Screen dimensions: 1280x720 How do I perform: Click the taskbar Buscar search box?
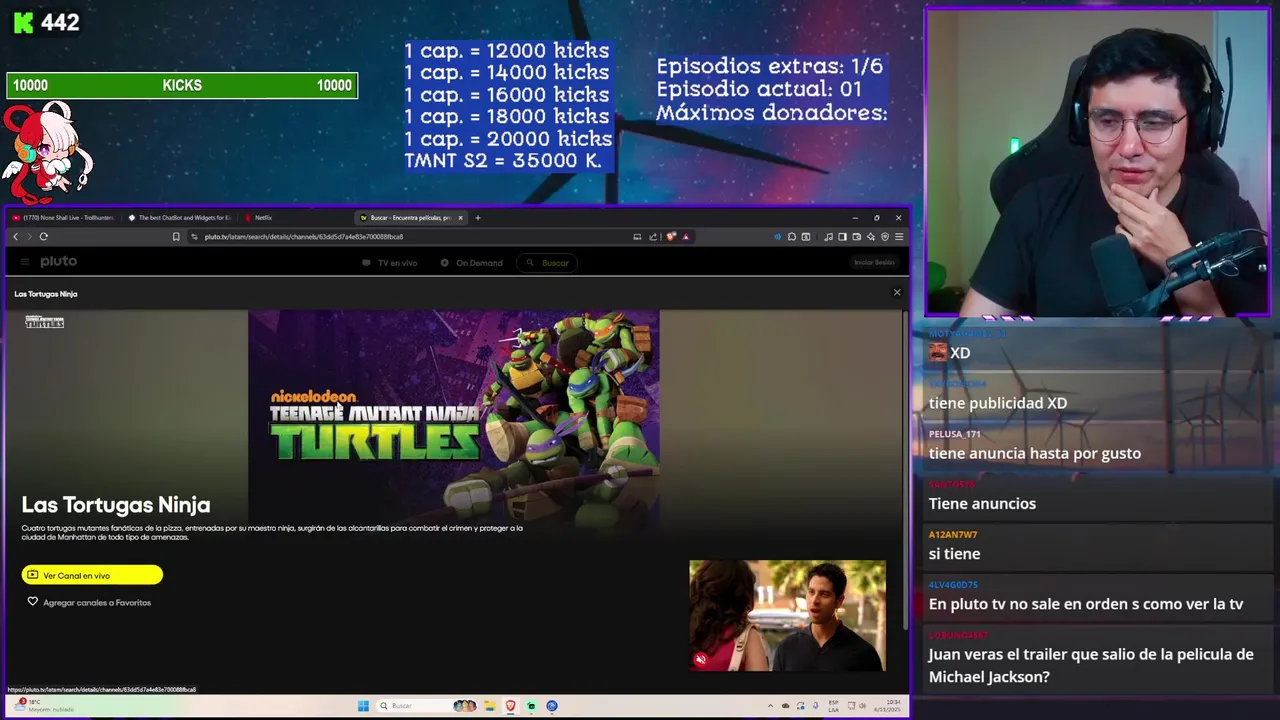[x=427, y=706]
